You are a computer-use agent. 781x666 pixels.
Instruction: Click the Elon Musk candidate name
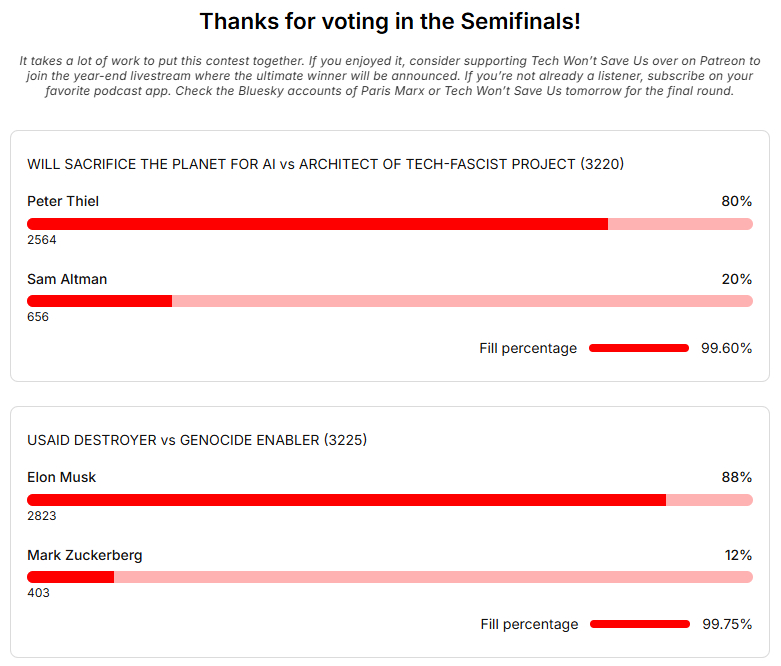pyautogui.click(x=62, y=477)
